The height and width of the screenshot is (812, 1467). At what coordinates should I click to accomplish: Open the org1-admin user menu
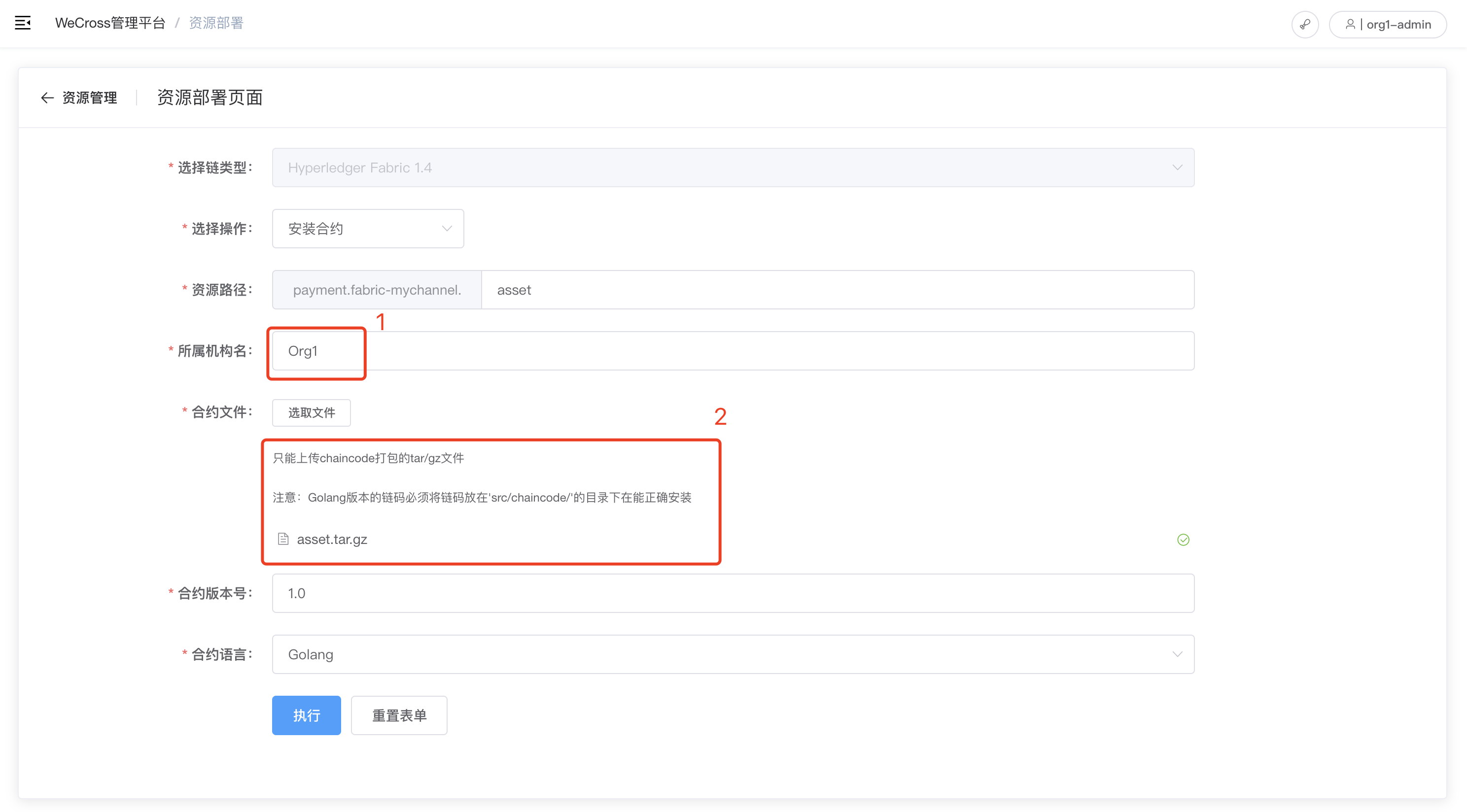pos(1387,25)
